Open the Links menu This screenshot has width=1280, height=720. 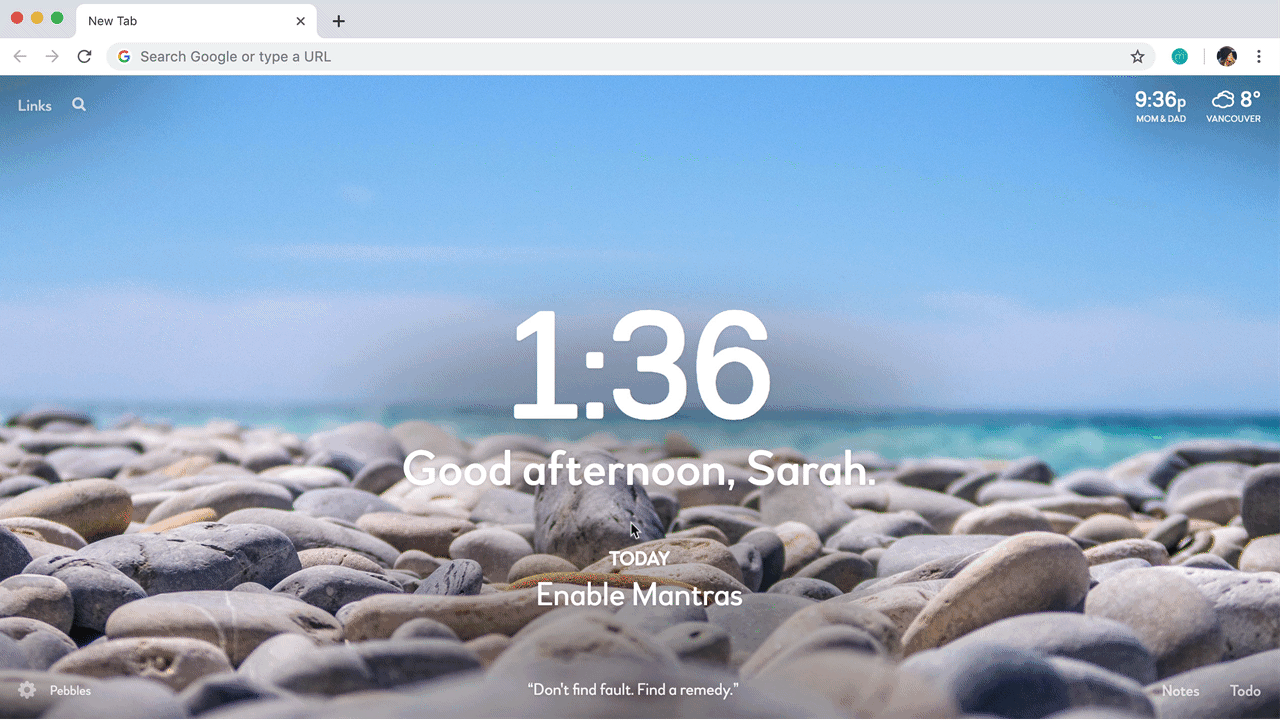pos(35,105)
